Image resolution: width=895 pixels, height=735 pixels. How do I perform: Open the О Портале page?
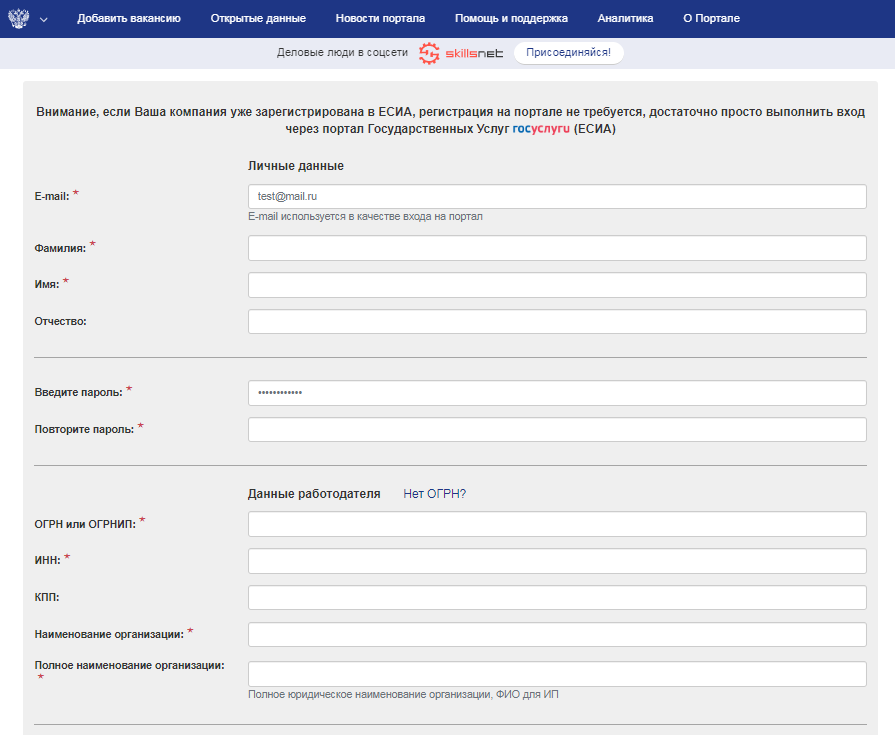coord(711,18)
